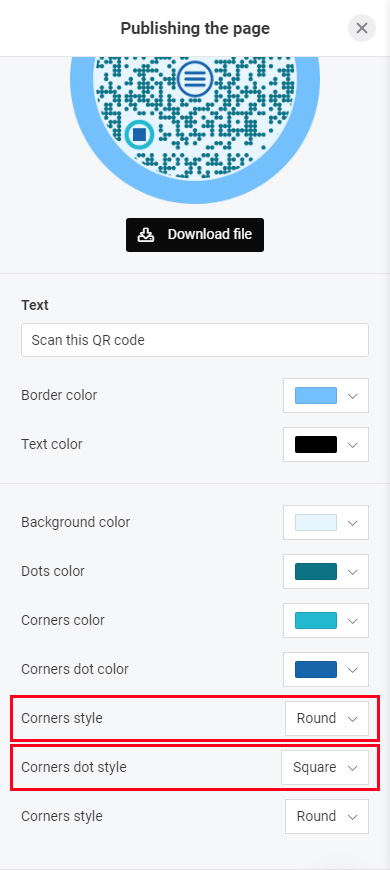Open the Corners dot color blue swatch
This screenshot has height=870, width=390.
click(x=316, y=669)
